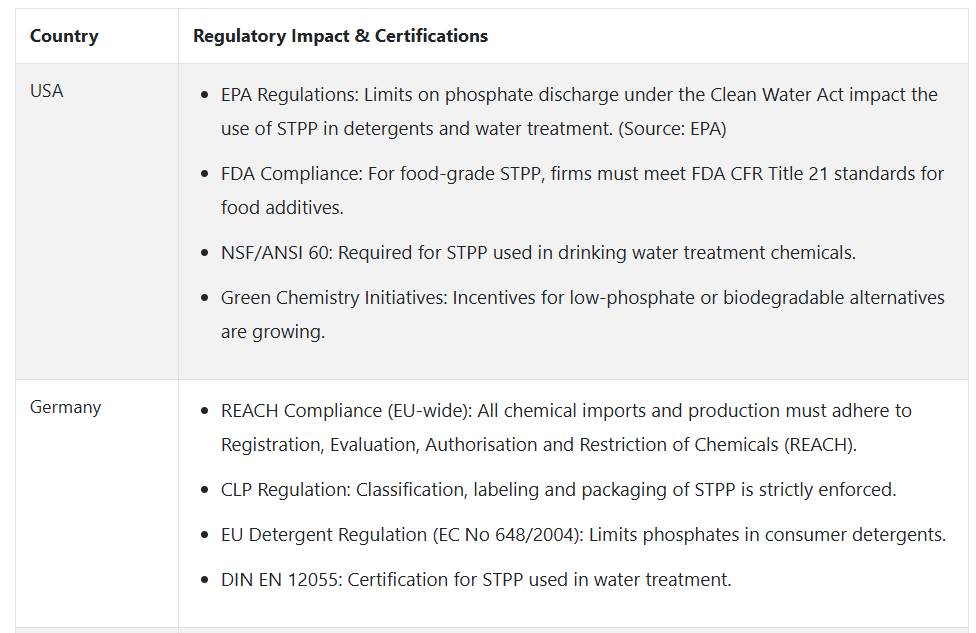This screenshot has height=633, width=976.
Task: Select the Germany country cell
Action: coord(65,407)
